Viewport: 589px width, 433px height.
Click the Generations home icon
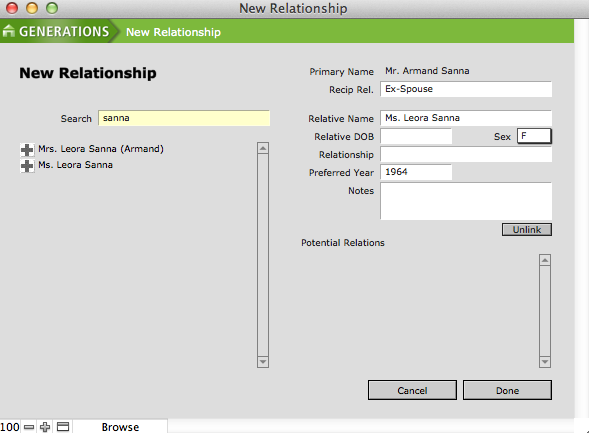8,31
